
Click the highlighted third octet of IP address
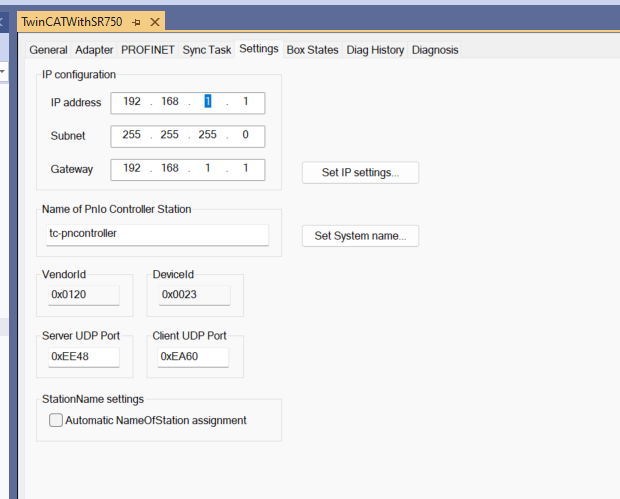click(208, 102)
